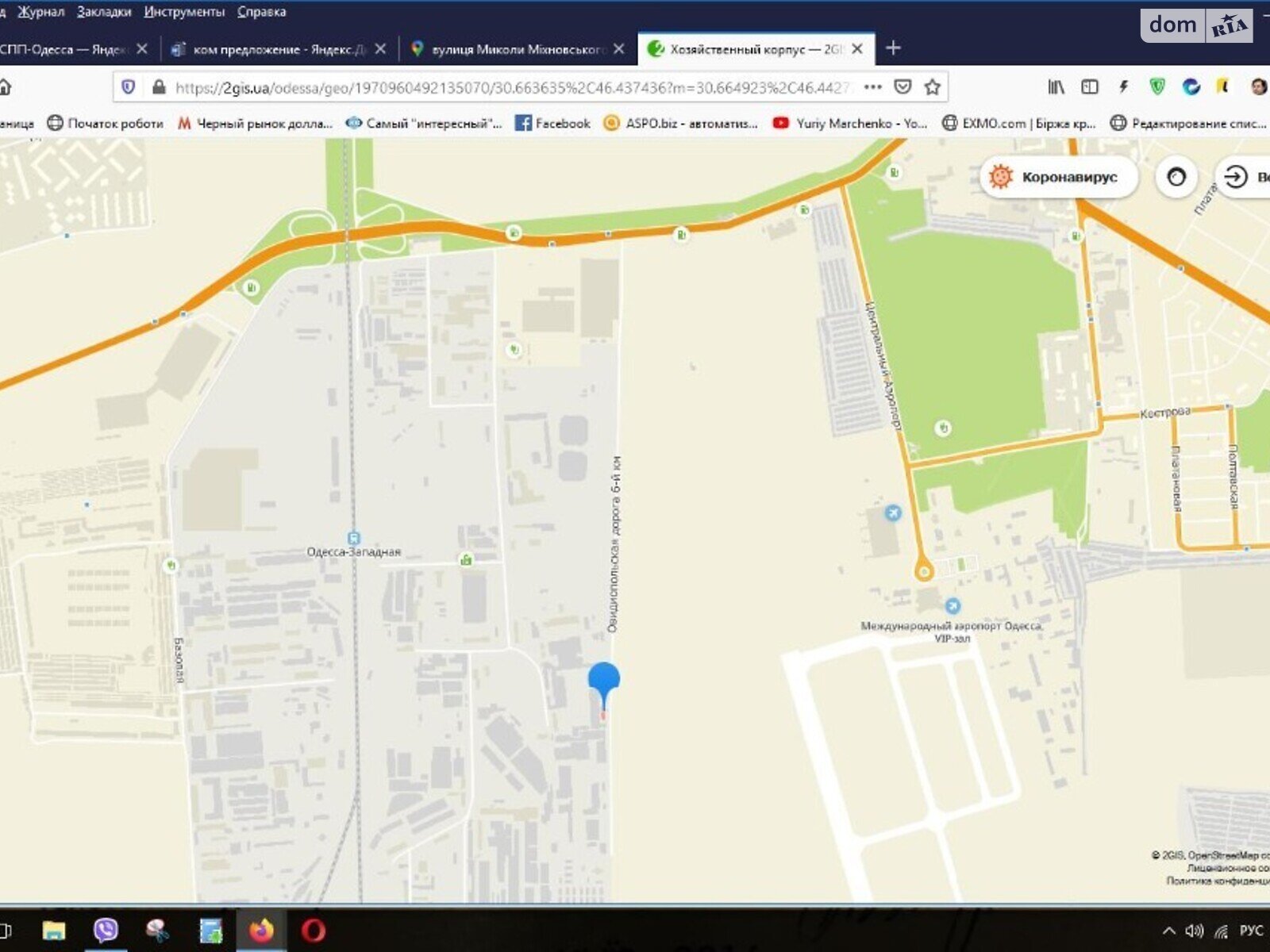
Task: Open the 'Початок роботи' bookmark
Action: click(x=106, y=123)
